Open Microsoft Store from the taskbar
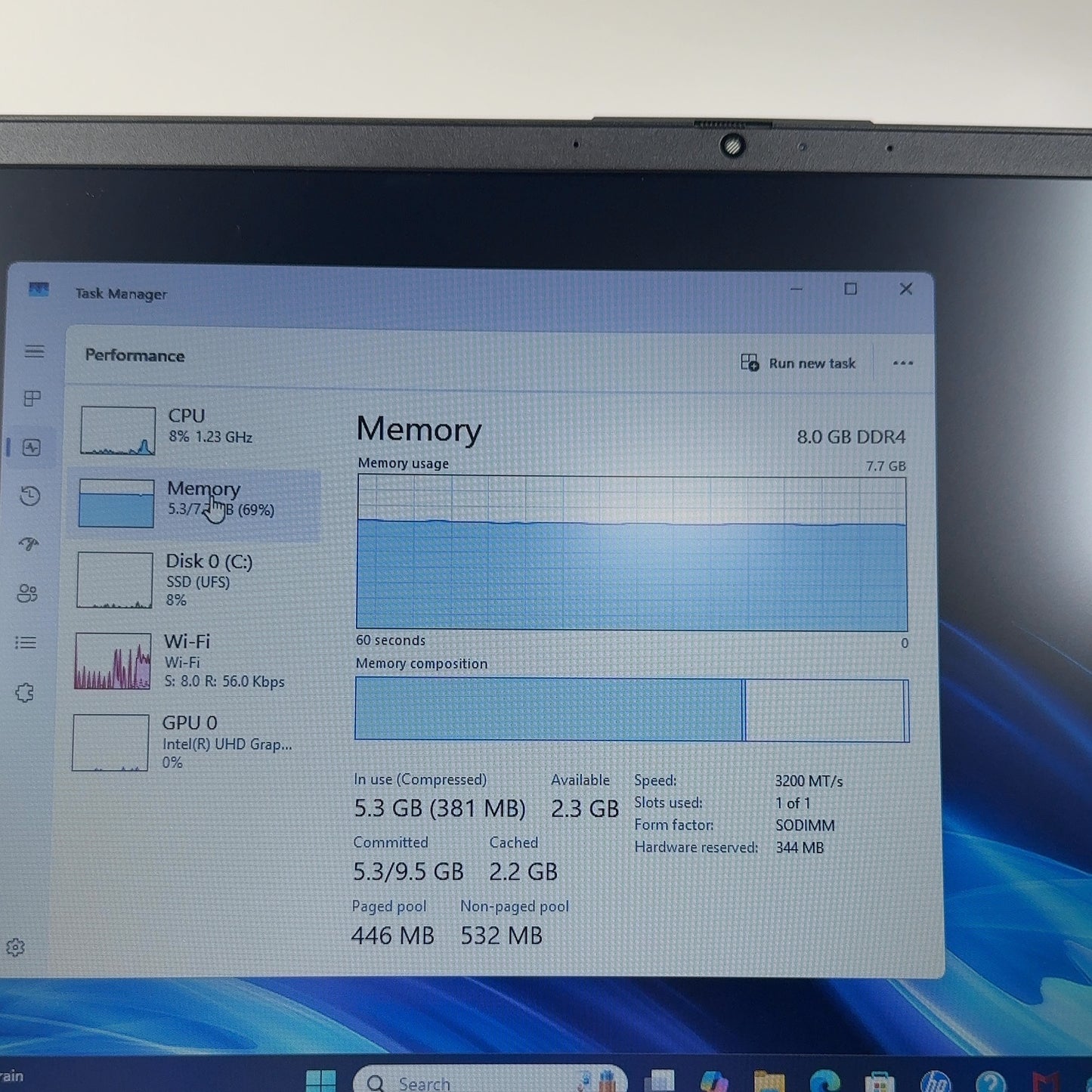Image resolution: width=1092 pixels, height=1092 pixels. [x=880, y=1082]
